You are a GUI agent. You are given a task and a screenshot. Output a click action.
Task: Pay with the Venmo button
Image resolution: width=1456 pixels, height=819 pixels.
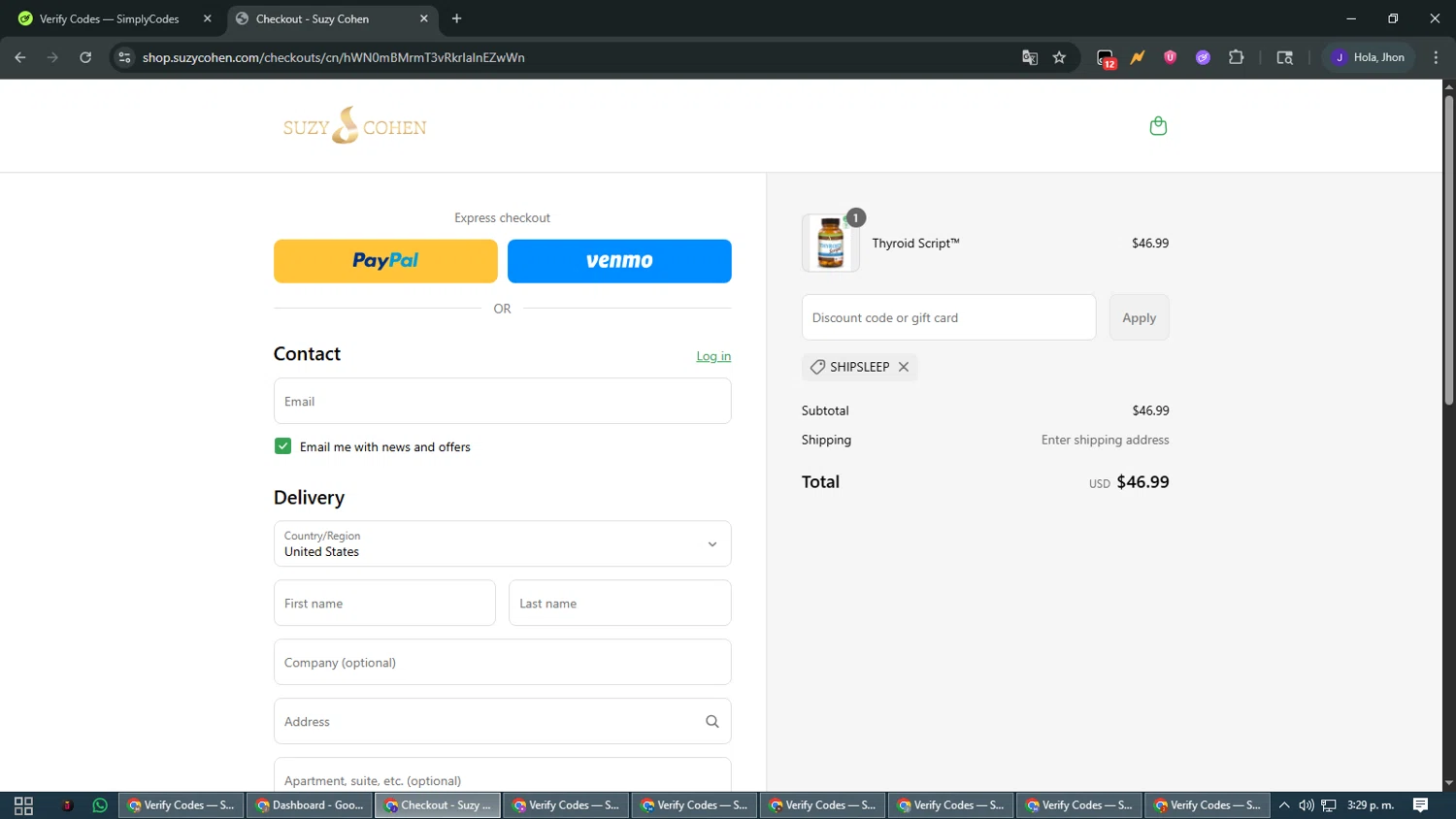pos(619,261)
